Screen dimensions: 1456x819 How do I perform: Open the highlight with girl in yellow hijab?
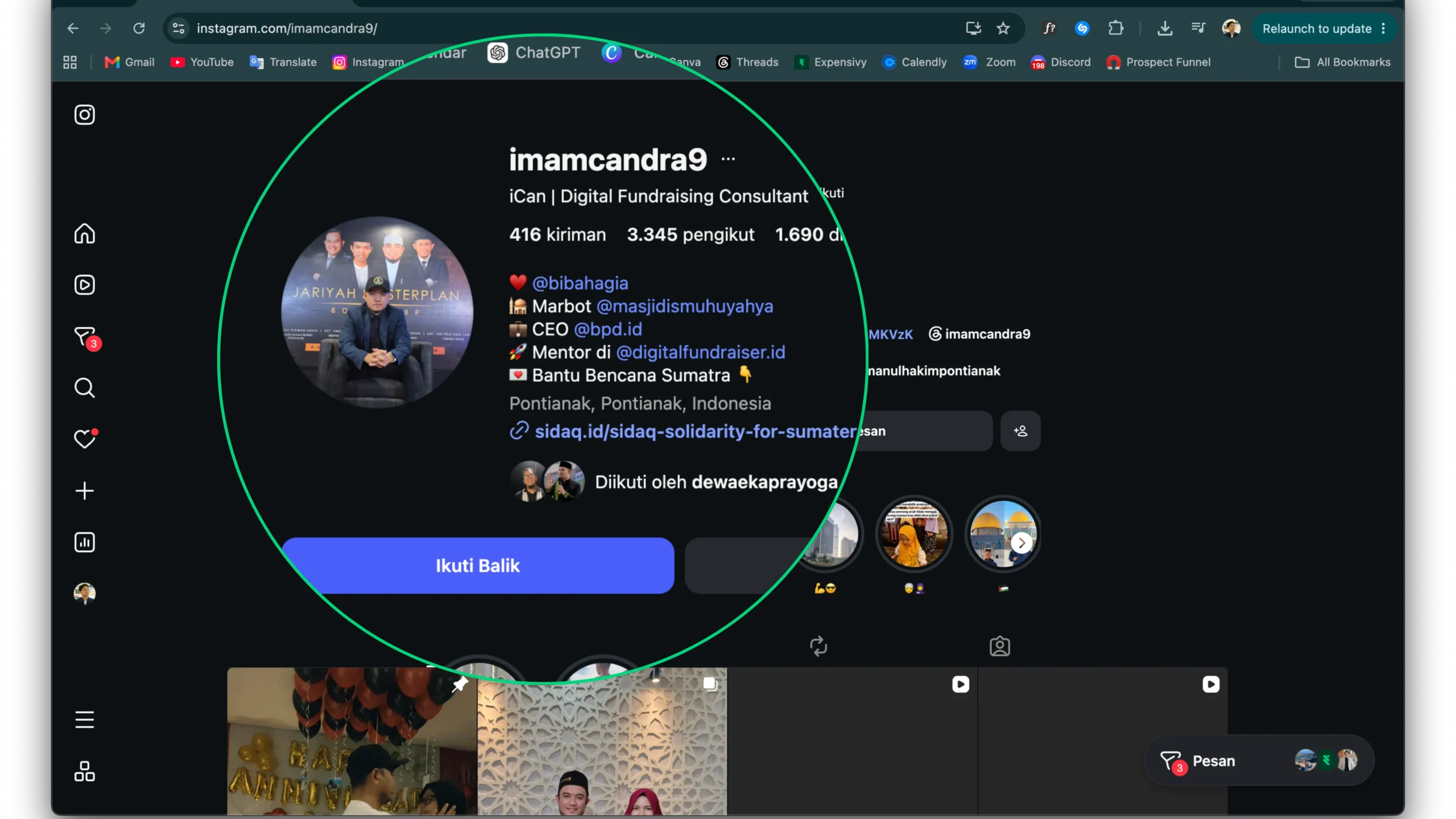(914, 533)
